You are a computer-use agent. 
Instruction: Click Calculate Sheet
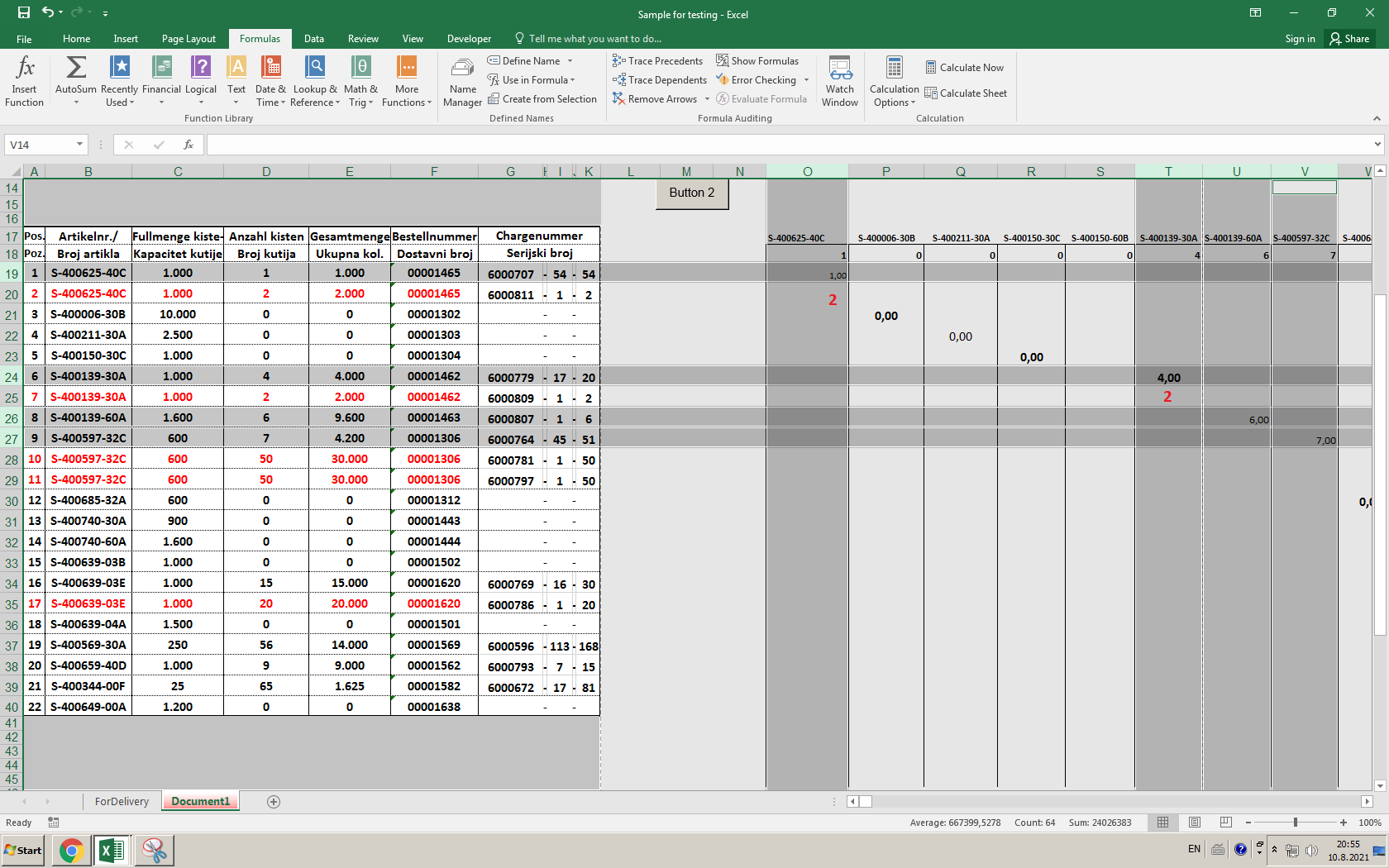(966, 93)
